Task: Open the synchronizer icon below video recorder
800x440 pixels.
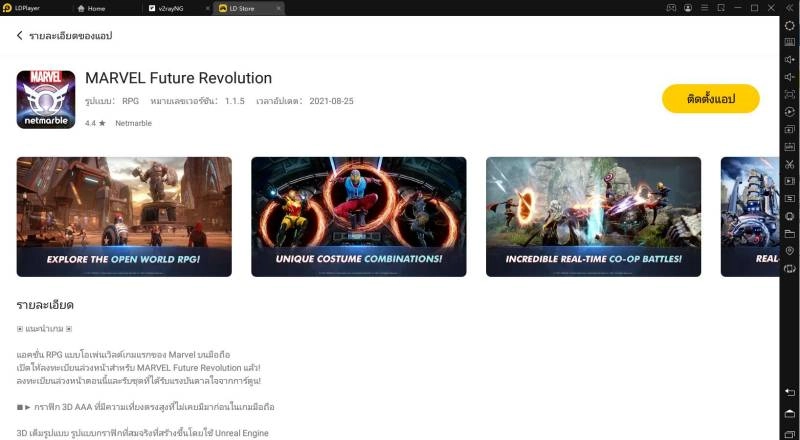Action: click(x=789, y=199)
